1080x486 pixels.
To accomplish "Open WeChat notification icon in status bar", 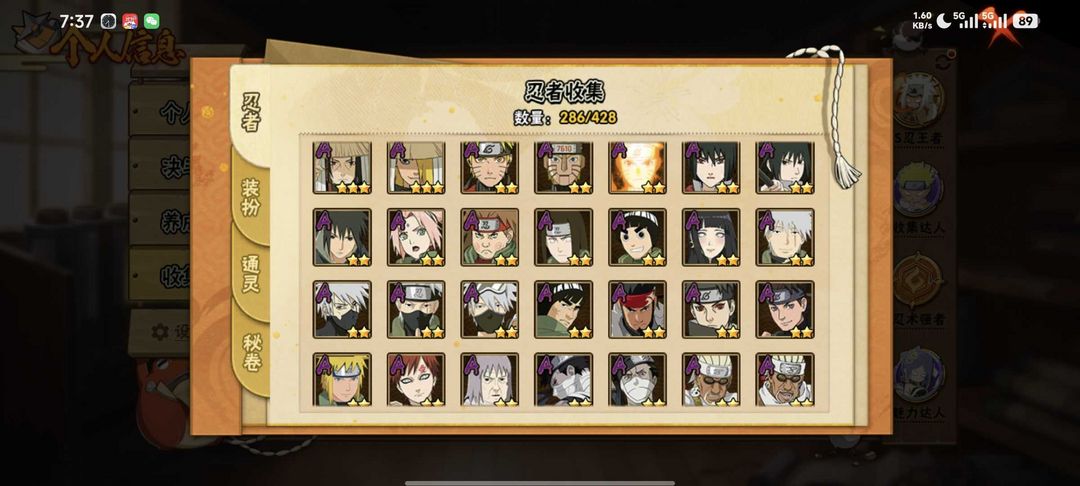I will pos(152,21).
